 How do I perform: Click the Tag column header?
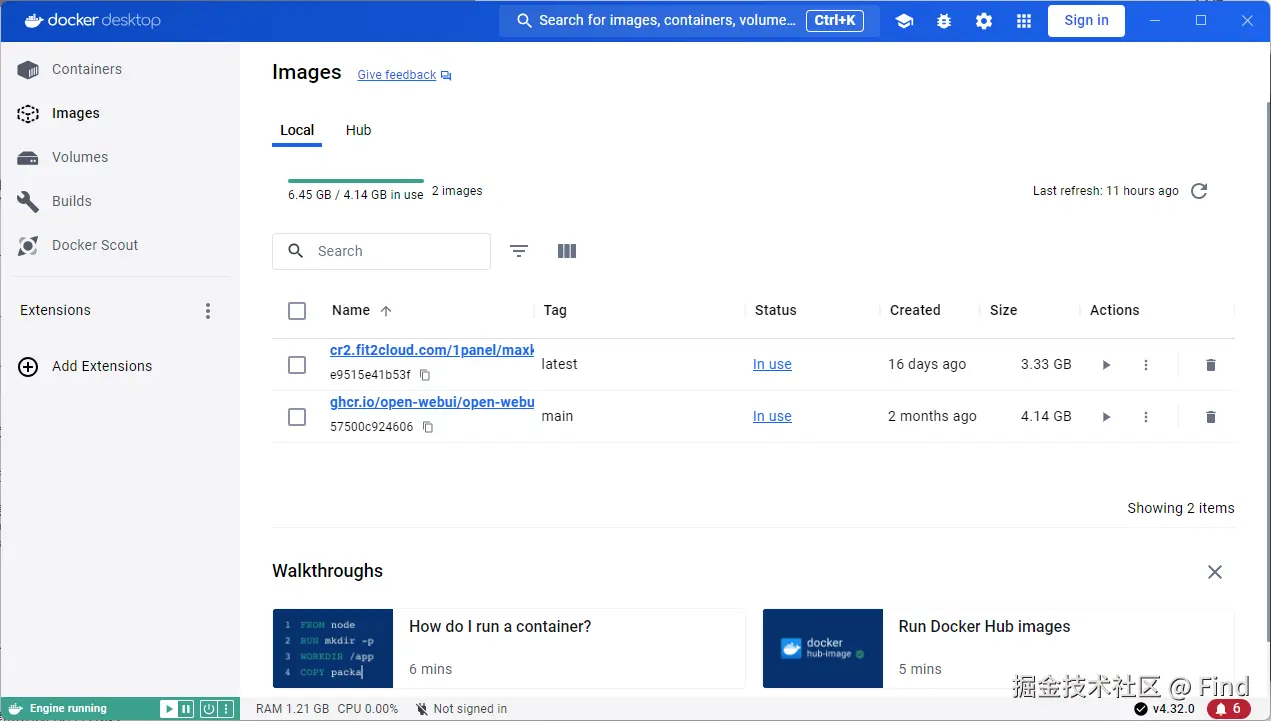(555, 310)
